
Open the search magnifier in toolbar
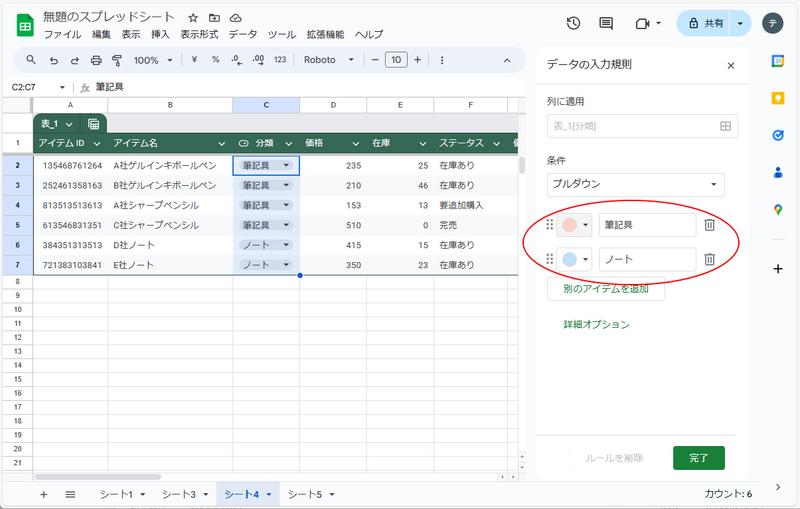(x=31, y=60)
